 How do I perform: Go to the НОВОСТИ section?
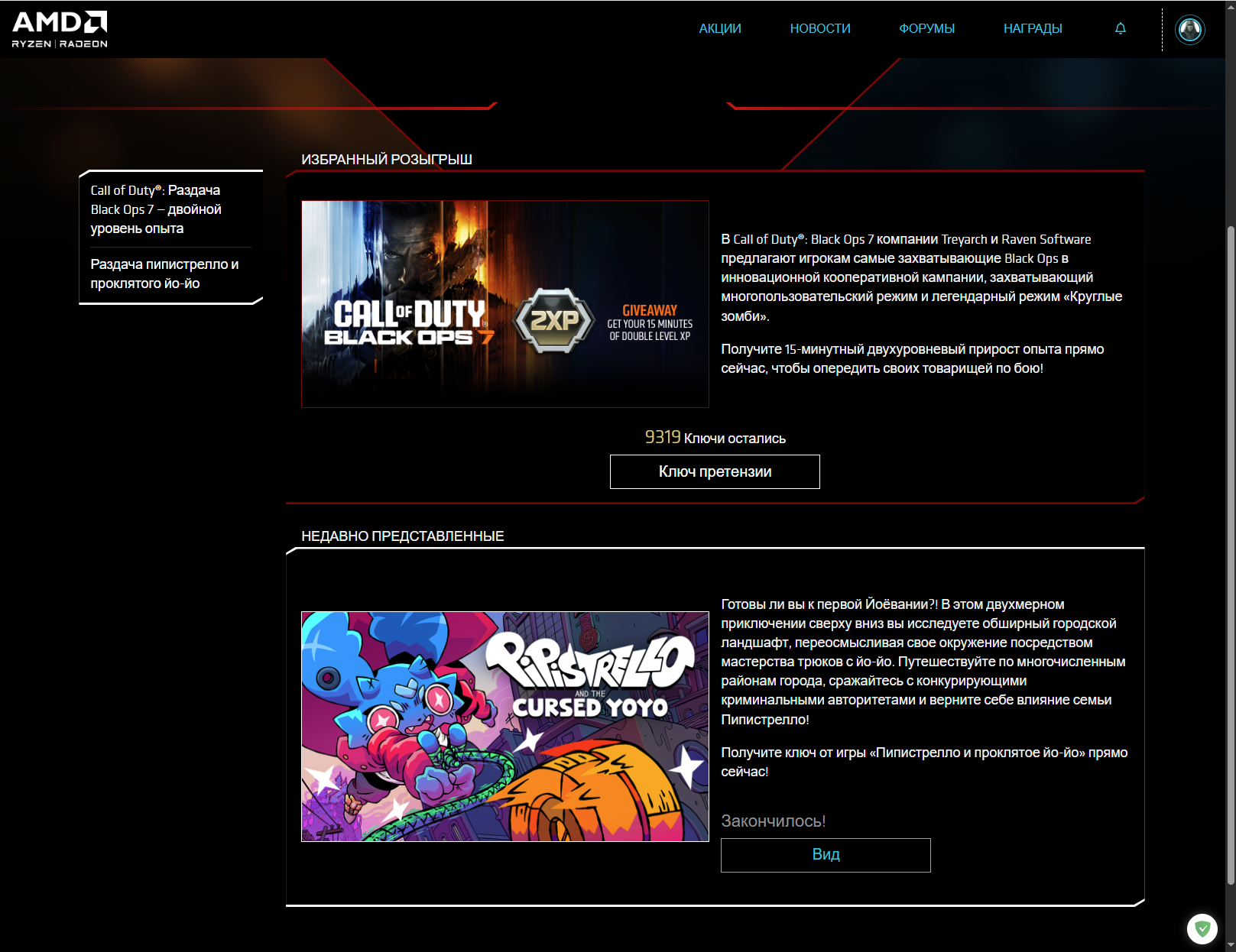820,28
